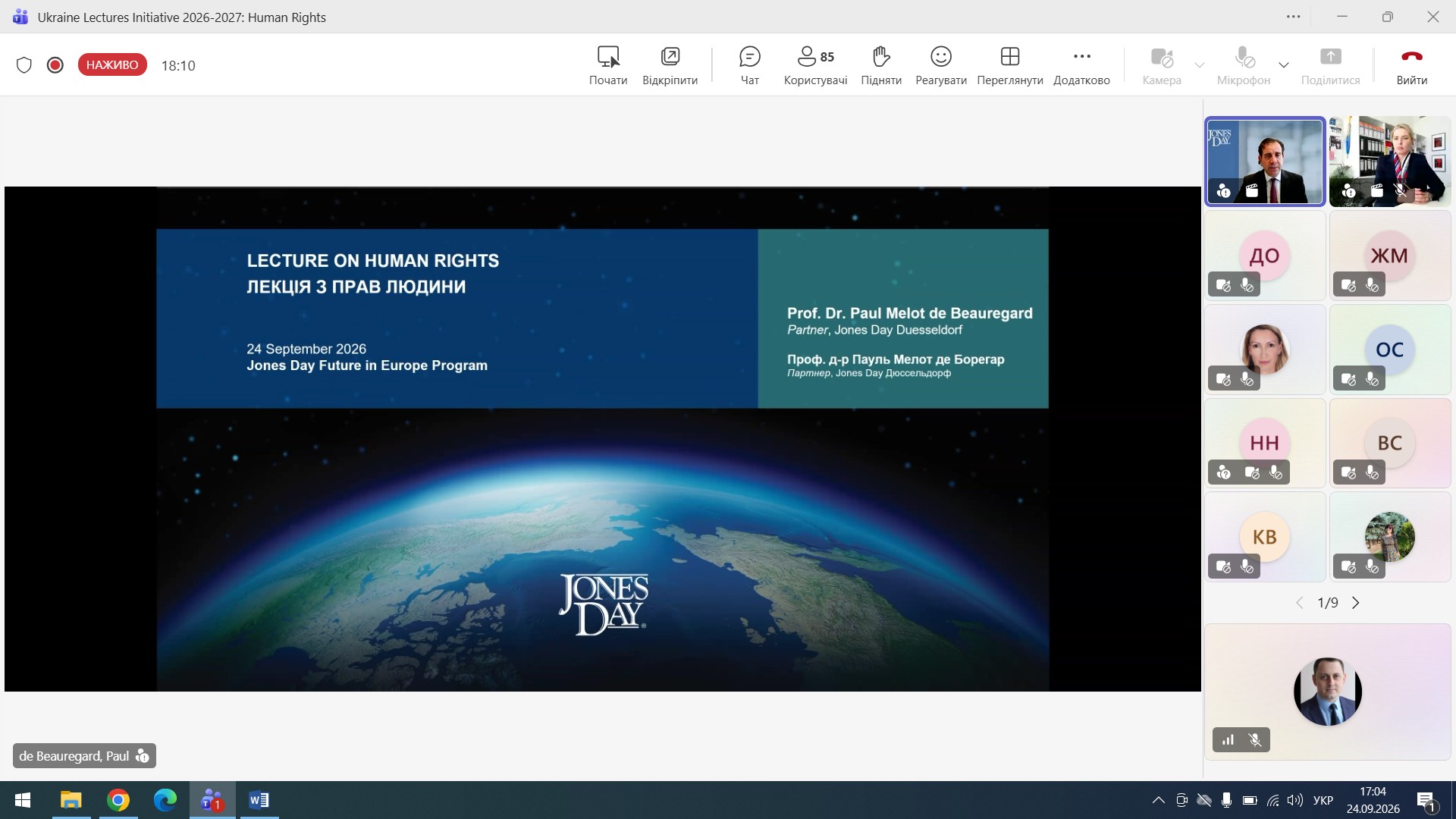Select the ОС participant avatar
This screenshot has width=1456, height=819.
tap(1389, 350)
